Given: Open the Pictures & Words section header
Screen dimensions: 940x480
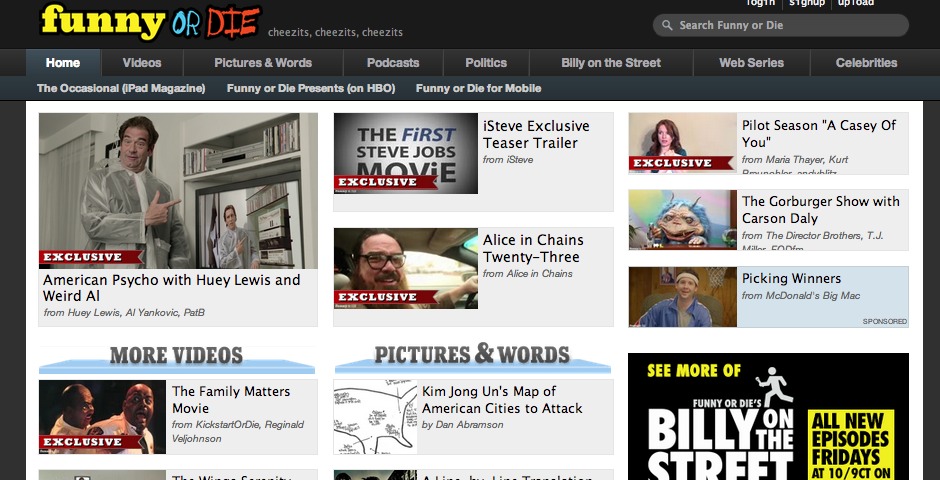Looking at the screenshot, I should pos(472,357).
